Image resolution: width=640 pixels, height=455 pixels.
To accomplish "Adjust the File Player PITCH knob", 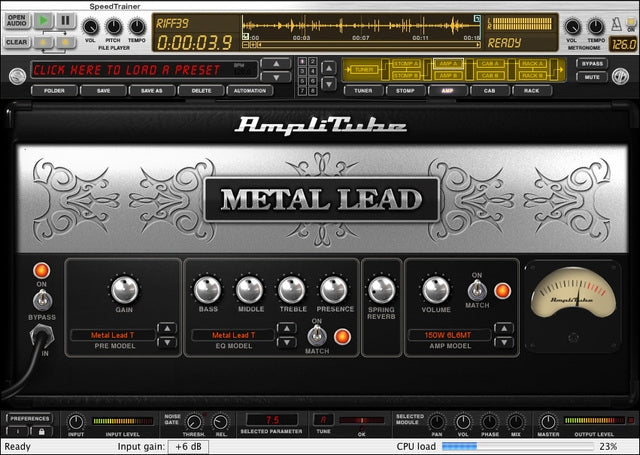I will pyautogui.click(x=113, y=27).
